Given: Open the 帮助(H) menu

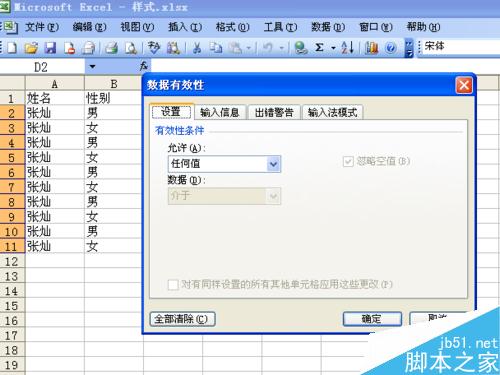Looking at the screenshot, I should pyautogui.click(x=423, y=27).
